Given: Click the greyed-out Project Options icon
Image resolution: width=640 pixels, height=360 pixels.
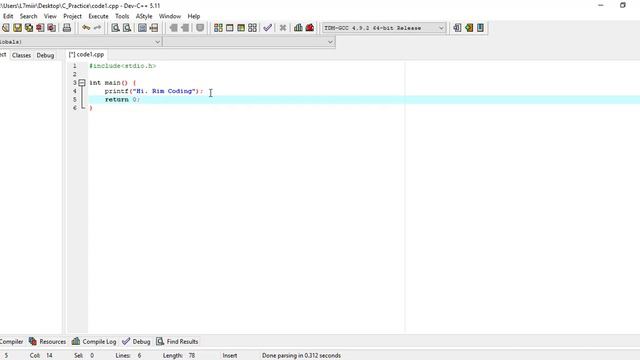Looking at the screenshot, I should [200, 28].
